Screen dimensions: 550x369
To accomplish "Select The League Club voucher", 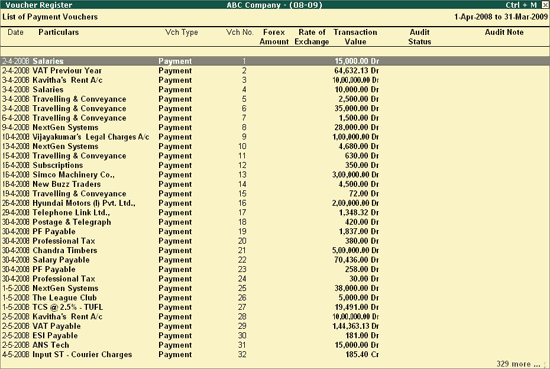I will (x=275, y=298).
